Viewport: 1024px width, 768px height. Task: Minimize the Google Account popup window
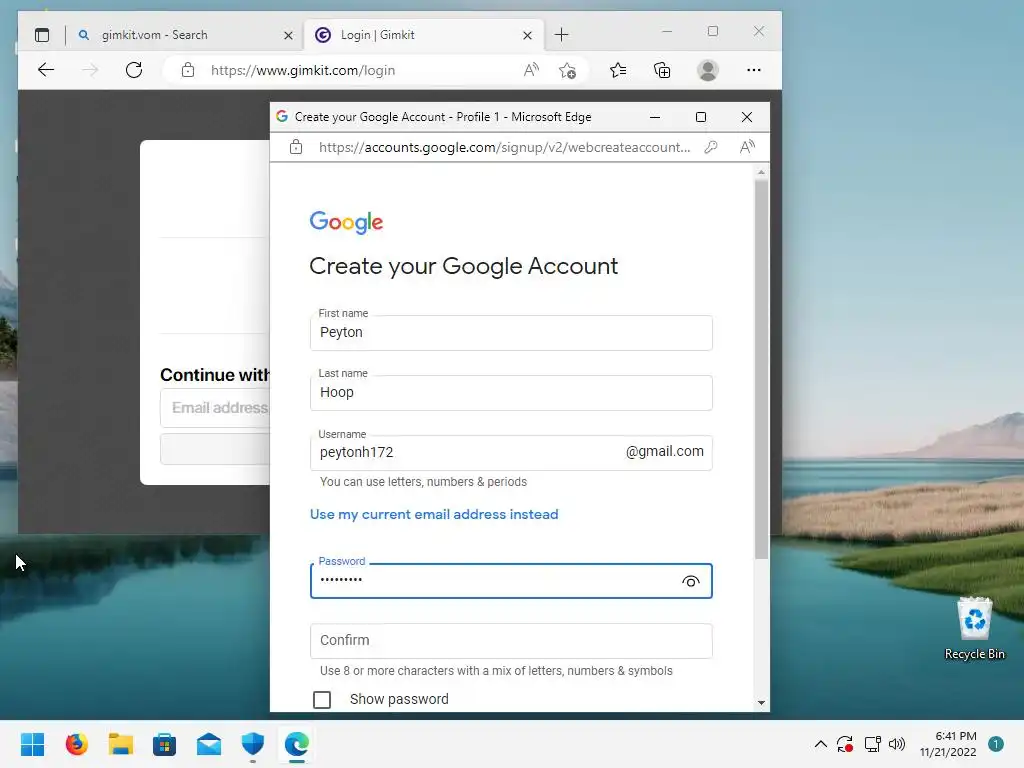[x=655, y=117]
